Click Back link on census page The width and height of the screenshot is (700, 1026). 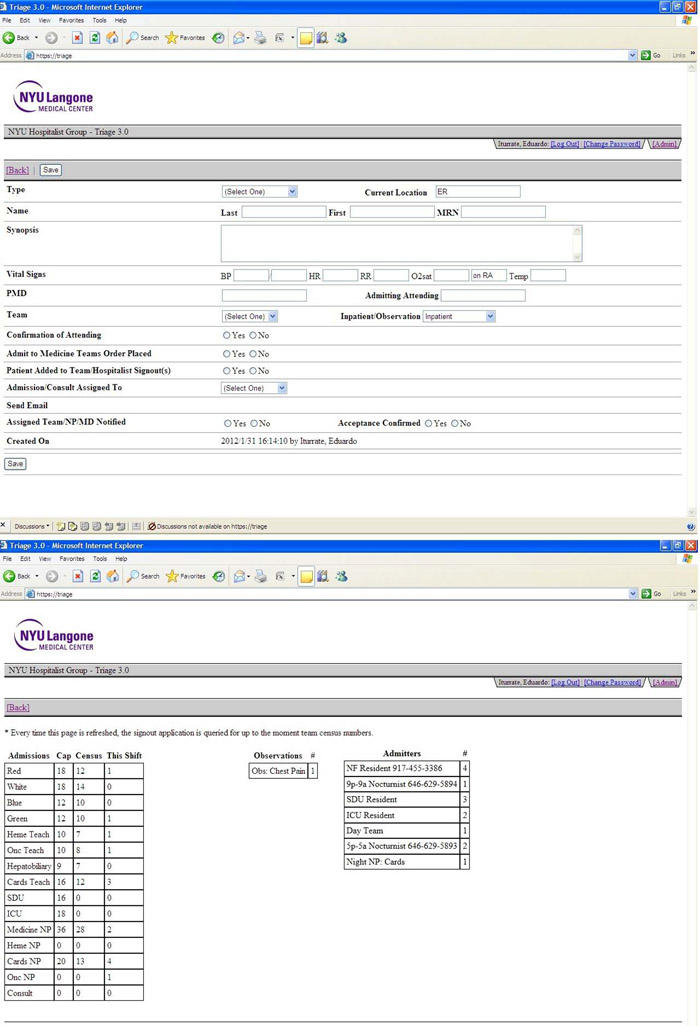coord(18,708)
